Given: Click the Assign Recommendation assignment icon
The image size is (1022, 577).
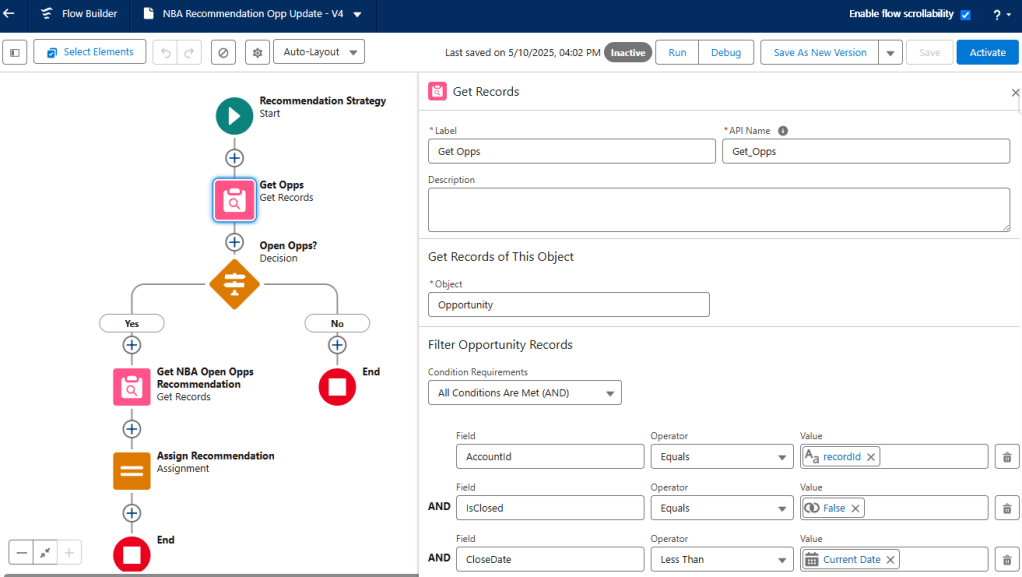Looking at the screenshot, I should tap(131, 470).
